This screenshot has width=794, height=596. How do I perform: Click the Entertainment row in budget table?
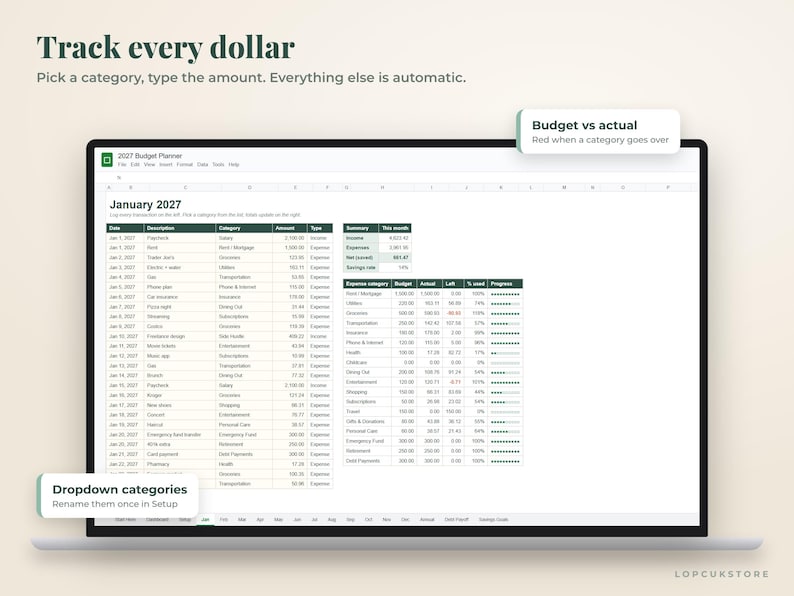point(433,382)
